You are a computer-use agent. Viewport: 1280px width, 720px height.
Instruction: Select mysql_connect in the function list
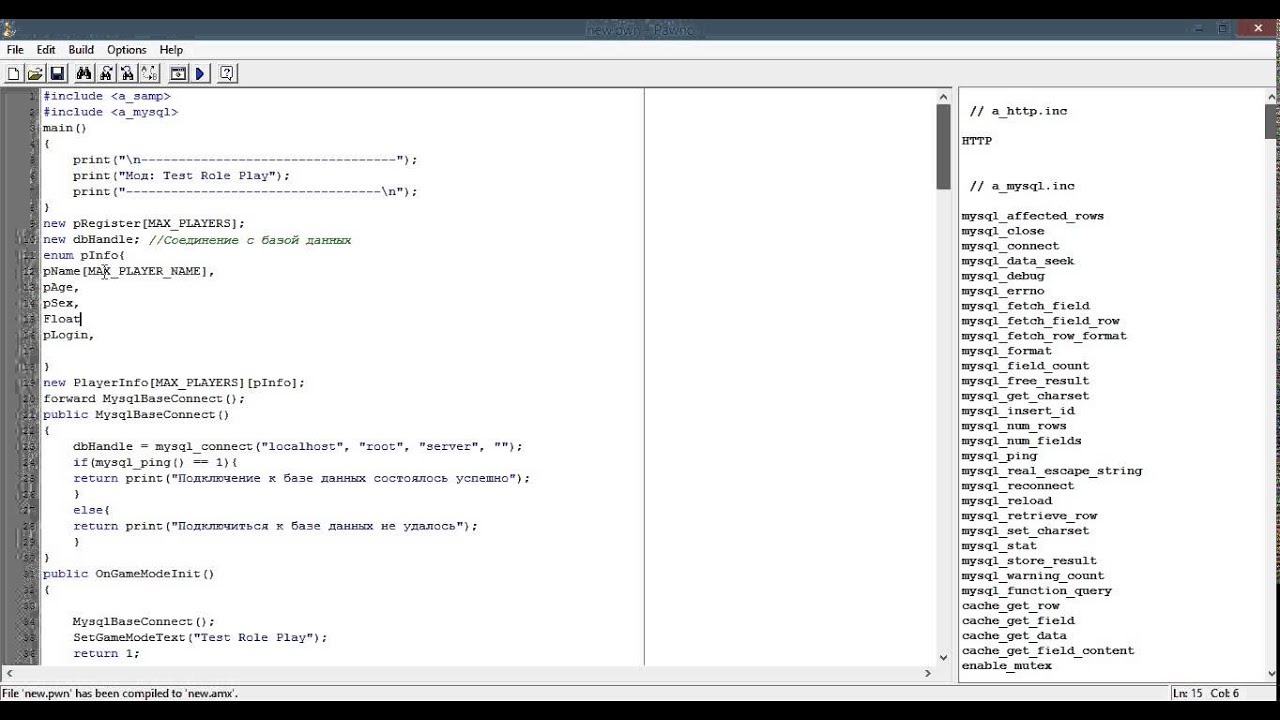tap(1010, 246)
